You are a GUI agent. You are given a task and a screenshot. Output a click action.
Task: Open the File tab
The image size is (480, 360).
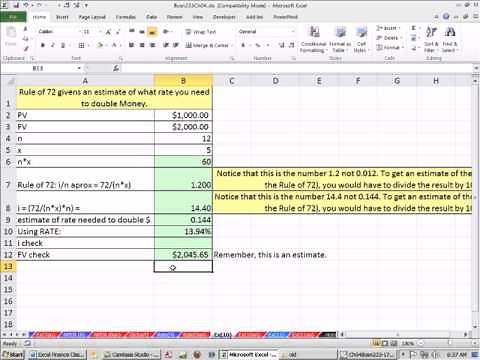[13, 17]
